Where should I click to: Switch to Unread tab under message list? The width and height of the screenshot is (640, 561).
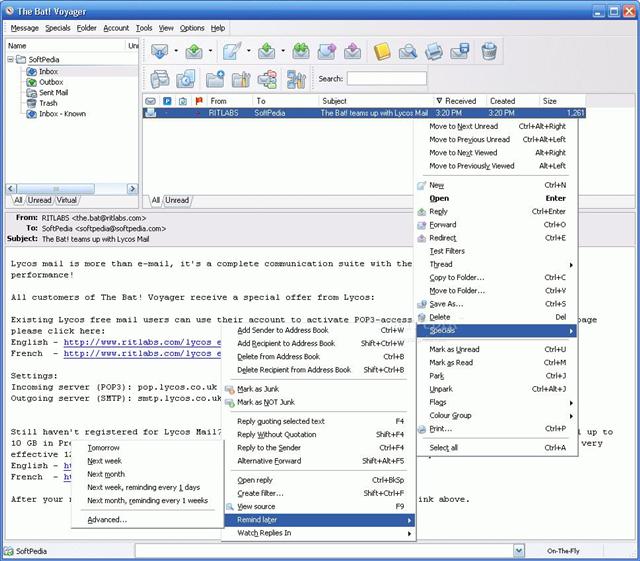pos(177,200)
